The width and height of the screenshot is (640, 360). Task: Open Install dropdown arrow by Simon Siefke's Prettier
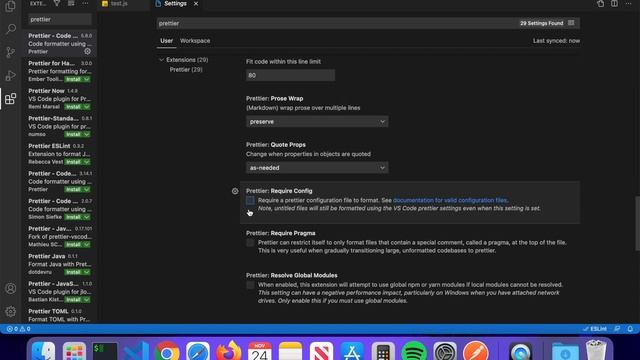[x=87, y=217]
